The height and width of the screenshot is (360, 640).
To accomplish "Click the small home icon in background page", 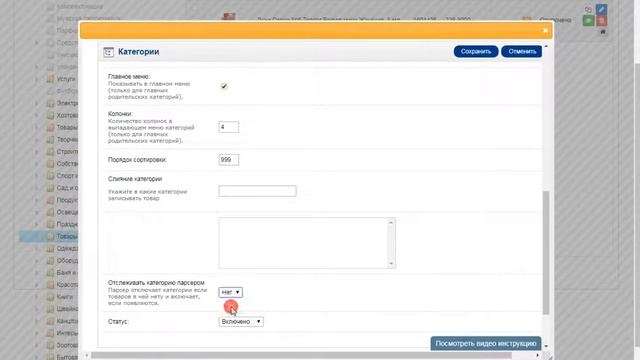I will coord(602,32).
